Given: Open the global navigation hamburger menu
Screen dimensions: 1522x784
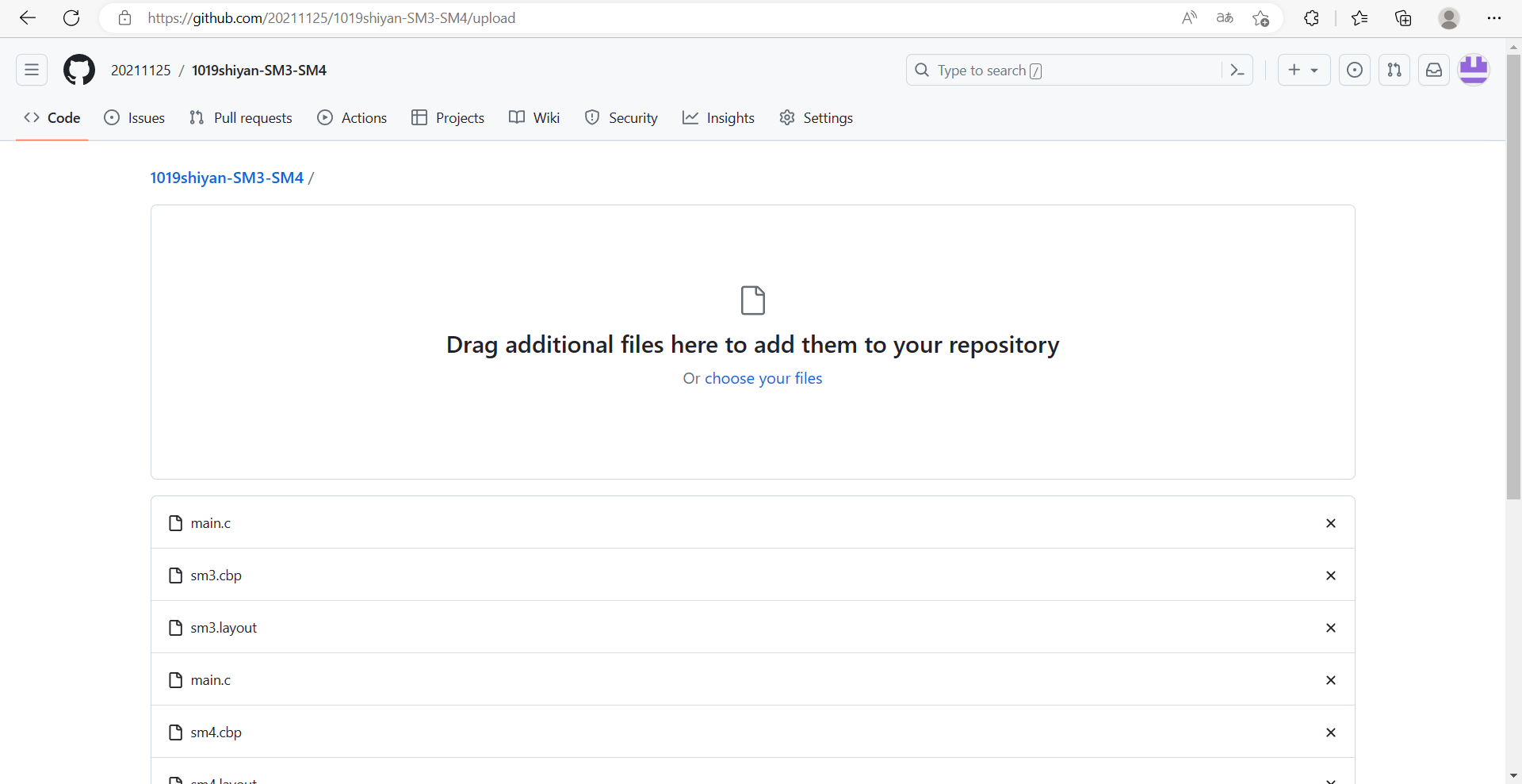Looking at the screenshot, I should coord(32,71).
